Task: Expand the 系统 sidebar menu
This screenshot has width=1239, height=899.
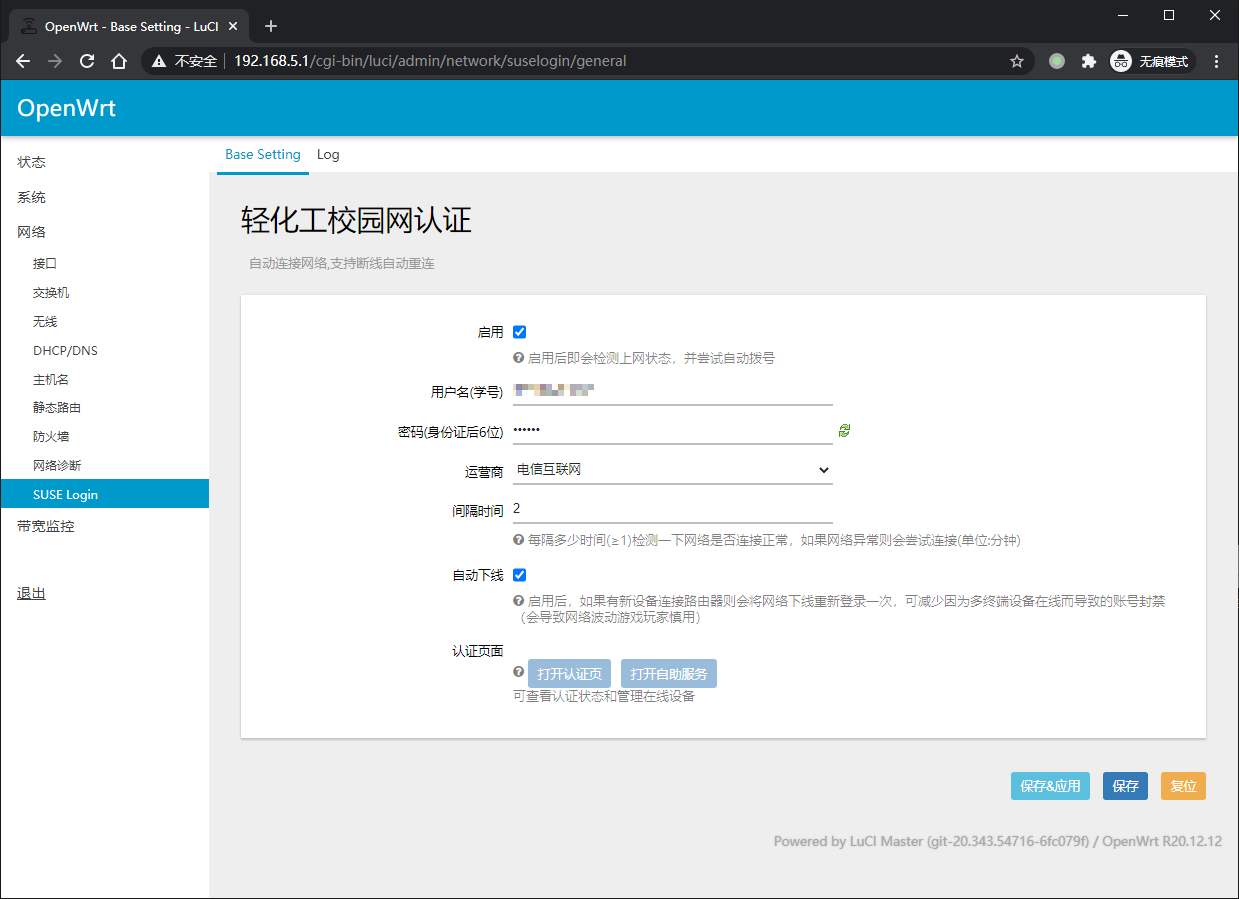Action: tap(31, 197)
